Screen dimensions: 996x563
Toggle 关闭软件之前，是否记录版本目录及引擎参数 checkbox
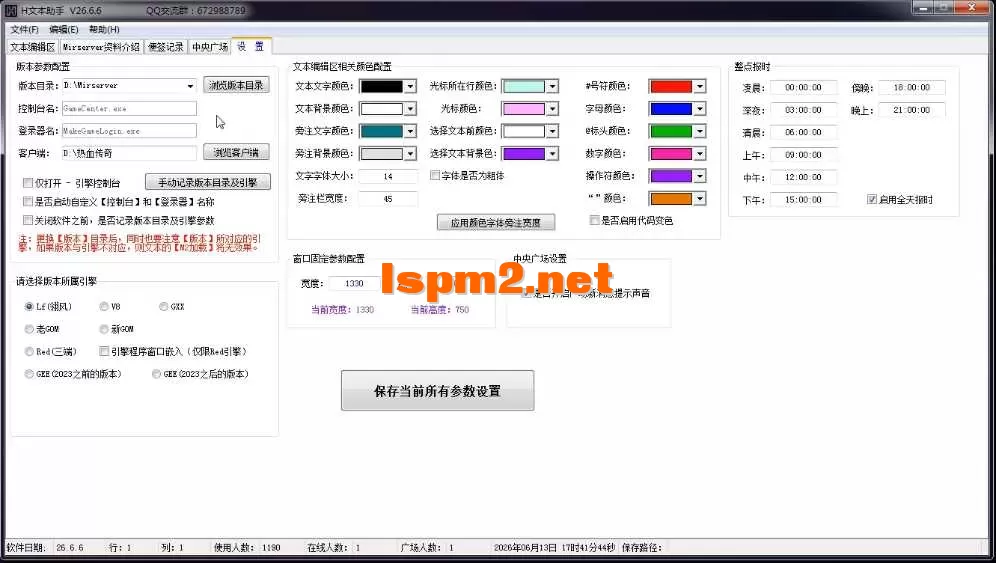pos(28,220)
